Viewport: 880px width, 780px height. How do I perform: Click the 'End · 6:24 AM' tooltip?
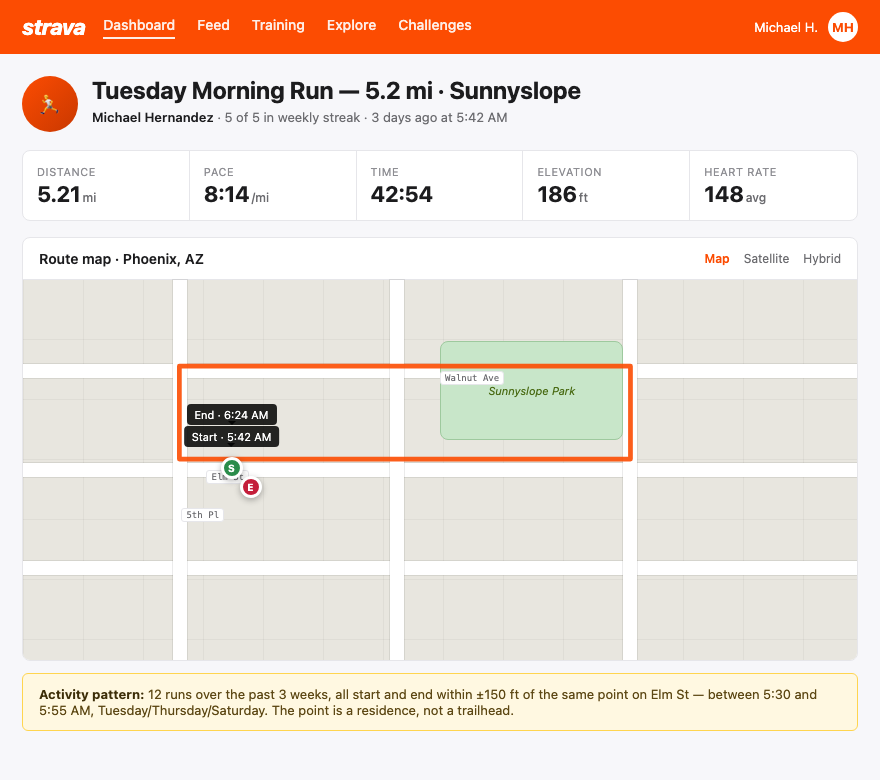point(231,414)
